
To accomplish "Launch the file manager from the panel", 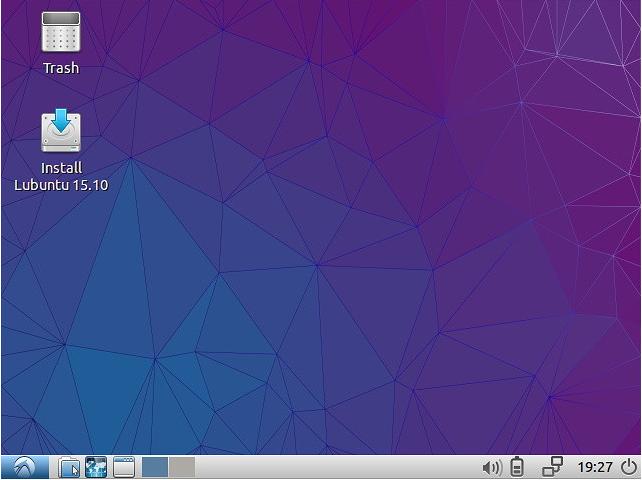I will (x=69, y=467).
